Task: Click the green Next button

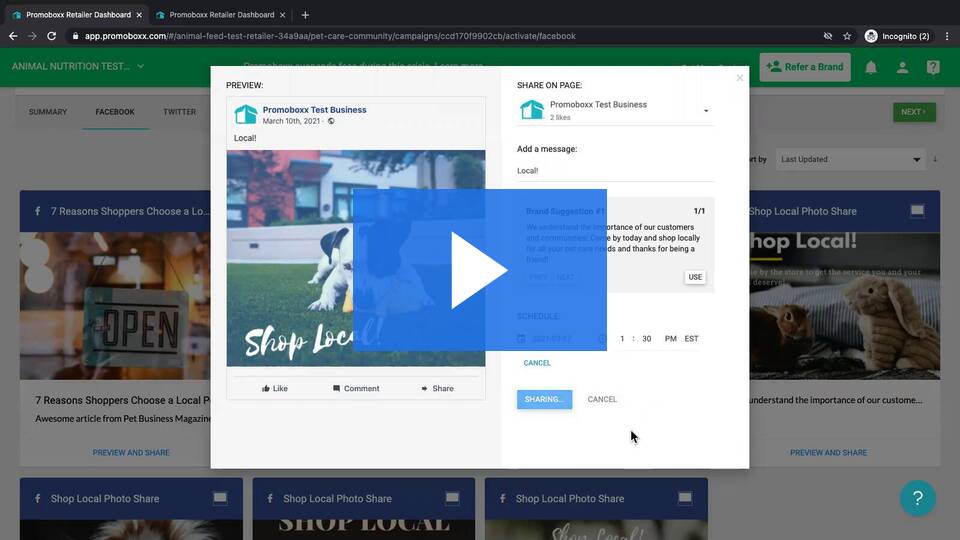Action: pos(914,112)
